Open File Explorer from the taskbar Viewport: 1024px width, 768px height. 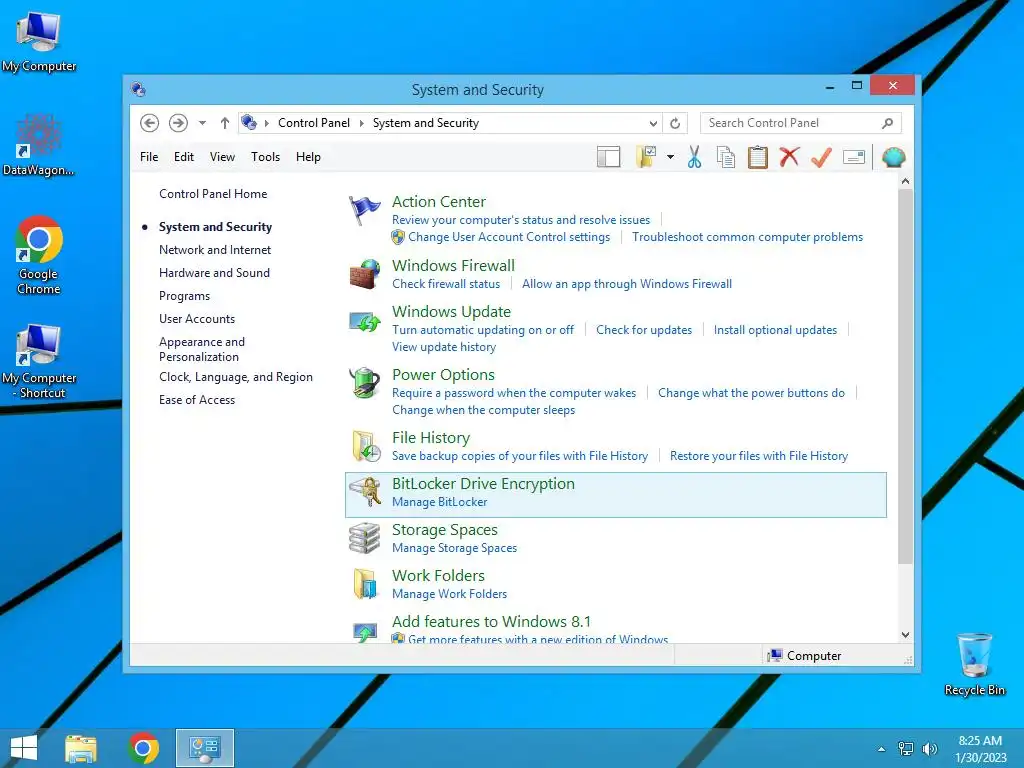[x=81, y=748]
